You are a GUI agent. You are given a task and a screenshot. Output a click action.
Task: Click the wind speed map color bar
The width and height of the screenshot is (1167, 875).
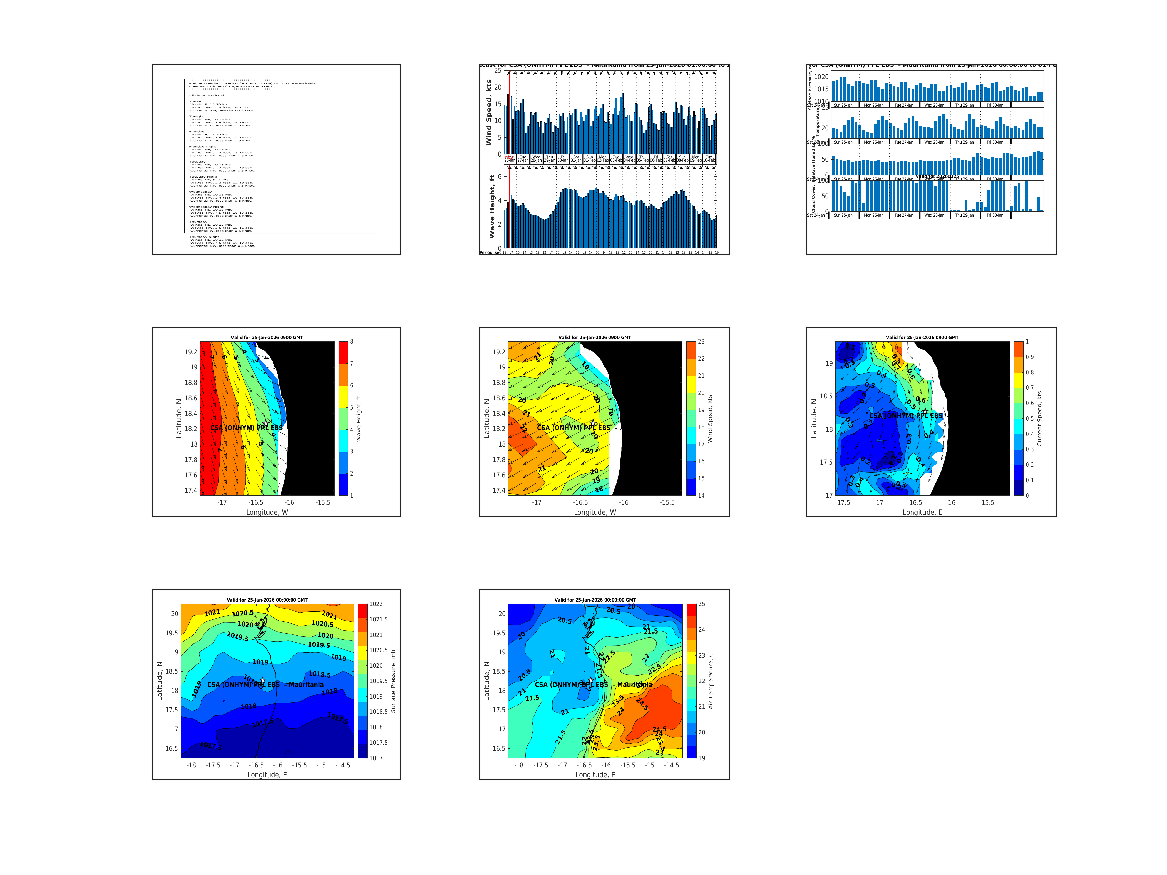pyautogui.click(x=690, y=418)
